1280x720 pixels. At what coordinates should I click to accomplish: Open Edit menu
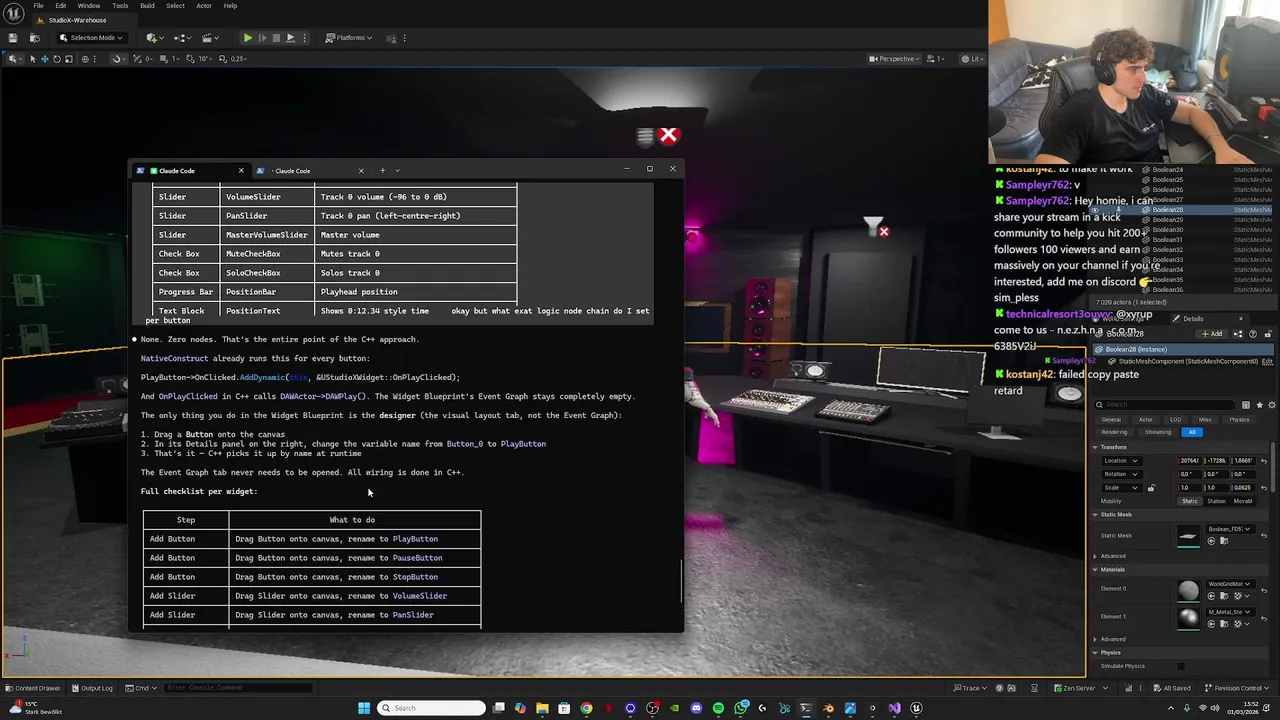coord(61,6)
